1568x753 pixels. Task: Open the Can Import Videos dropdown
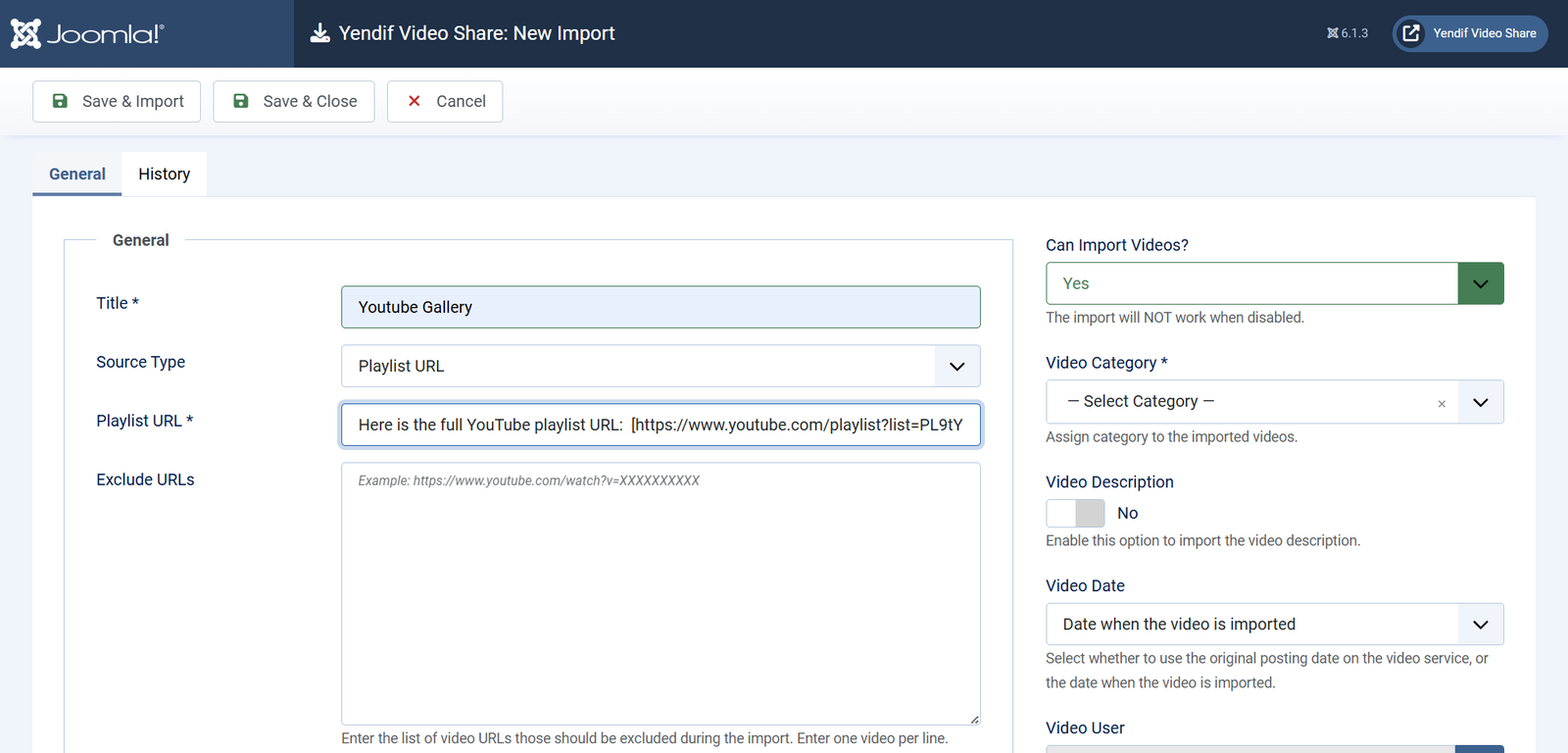pos(1275,283)
